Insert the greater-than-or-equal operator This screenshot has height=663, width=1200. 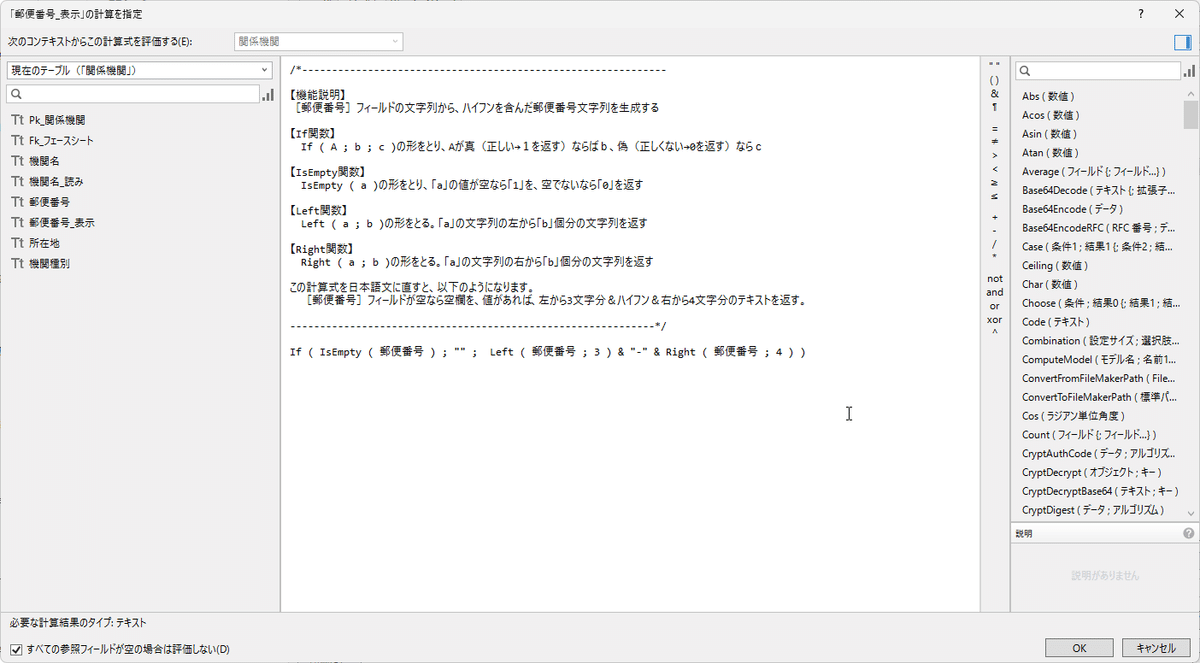994,182
